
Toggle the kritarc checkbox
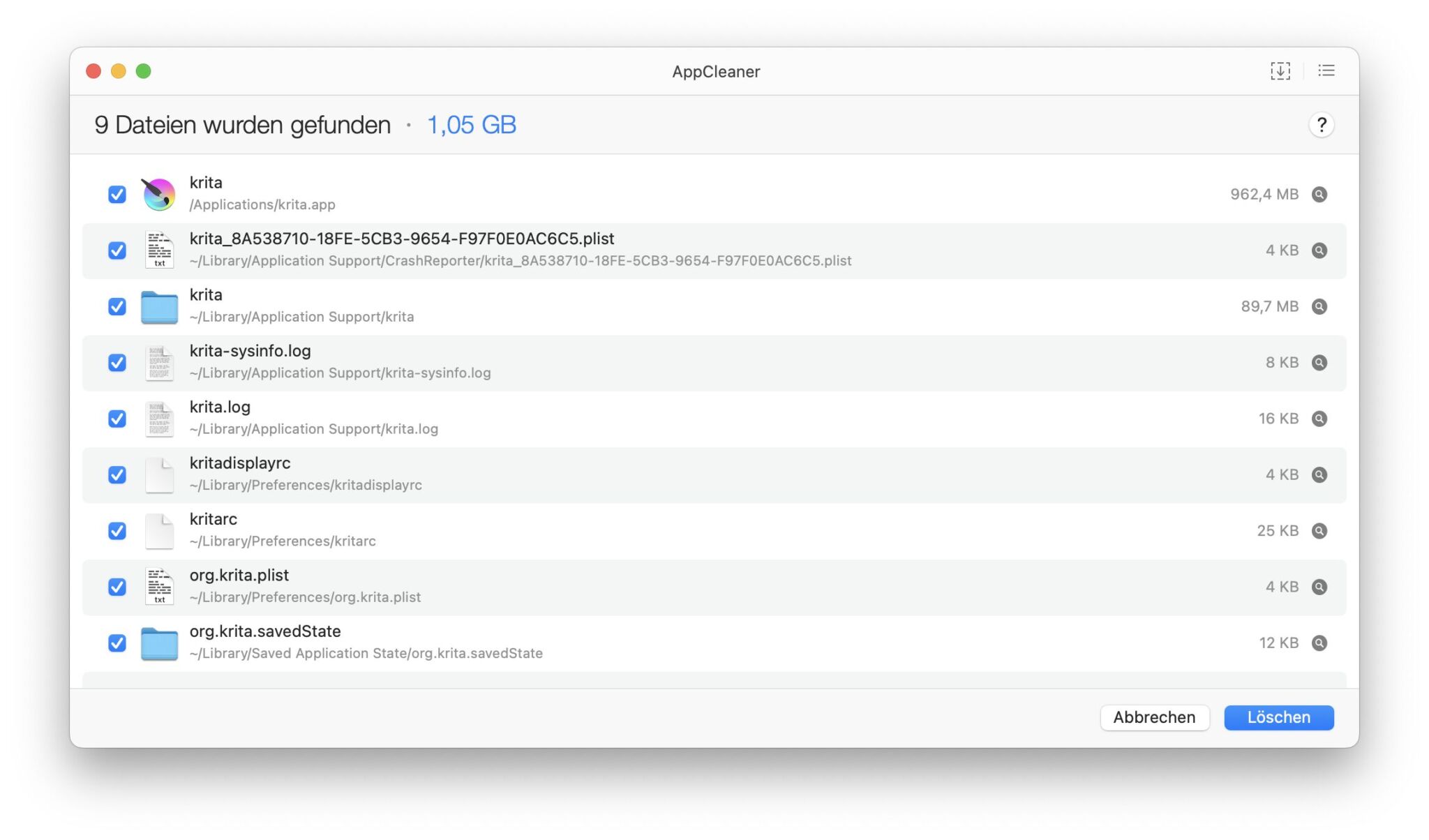click(117, 531)
